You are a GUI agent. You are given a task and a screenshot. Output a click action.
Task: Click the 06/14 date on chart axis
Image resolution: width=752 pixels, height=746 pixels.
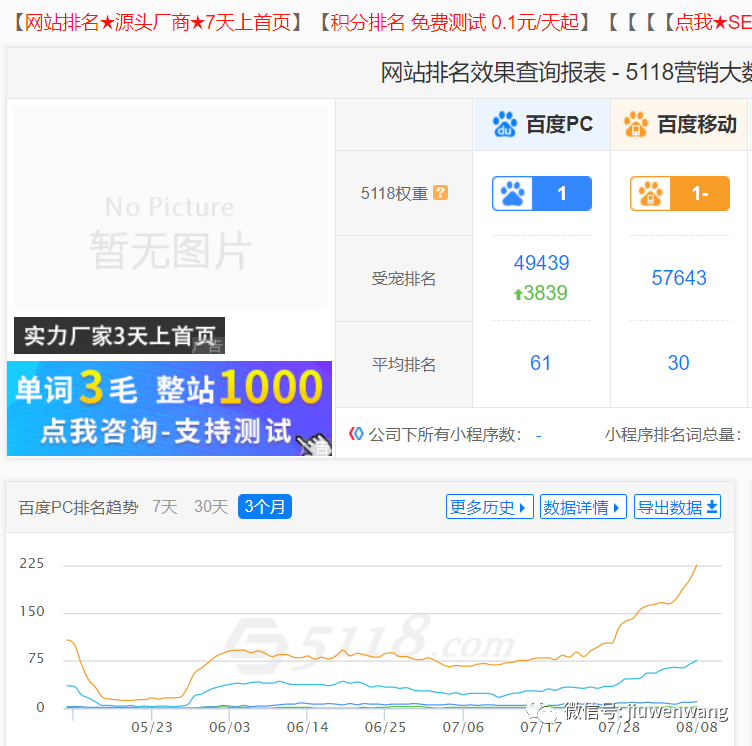[x=307, y=727]
